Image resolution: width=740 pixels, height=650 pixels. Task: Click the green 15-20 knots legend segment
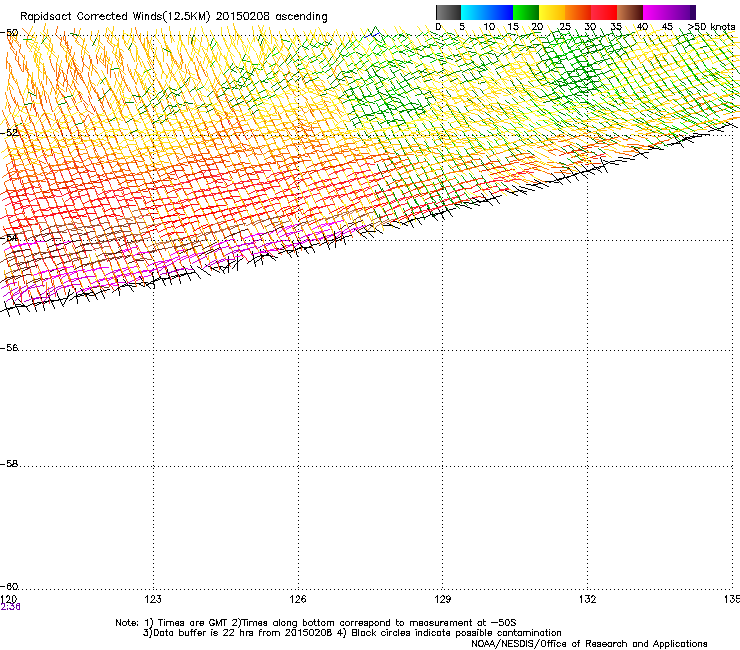(526, 12)
